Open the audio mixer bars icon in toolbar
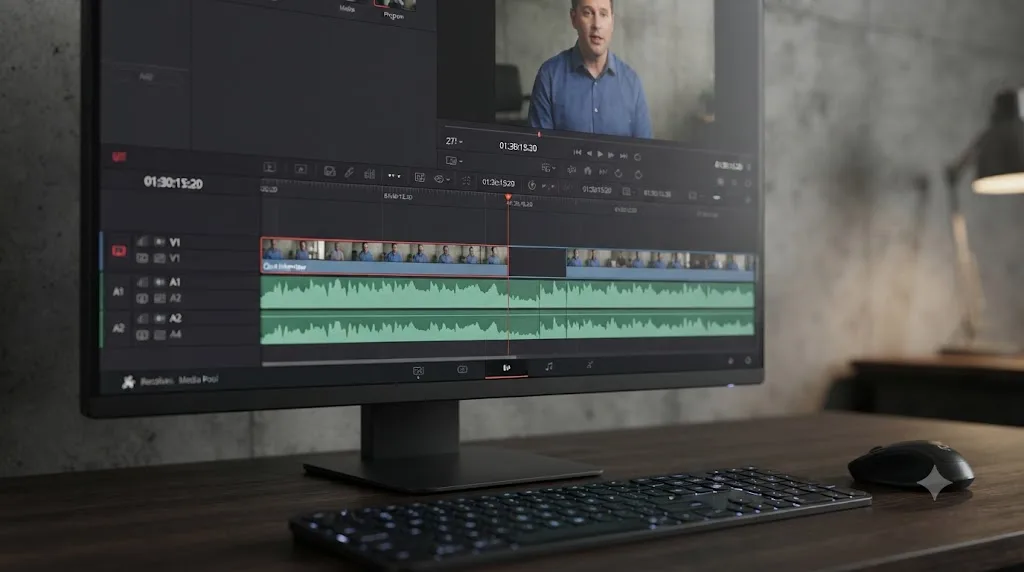 [370, 174]
